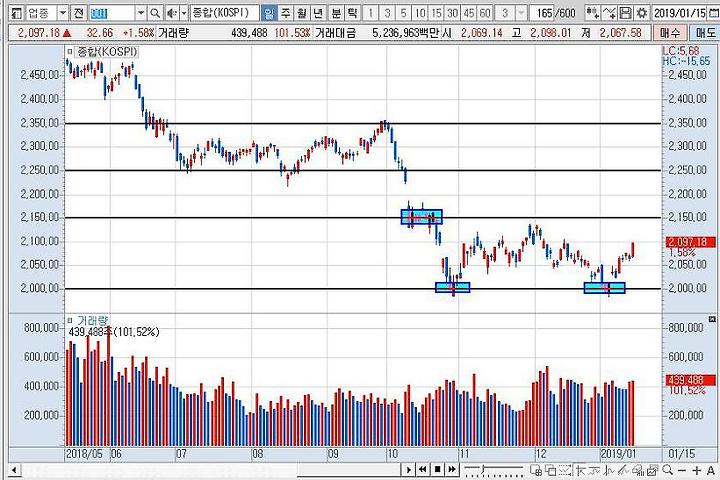Click the plus zoom-in icon at bottom

[x=697, y=470]
